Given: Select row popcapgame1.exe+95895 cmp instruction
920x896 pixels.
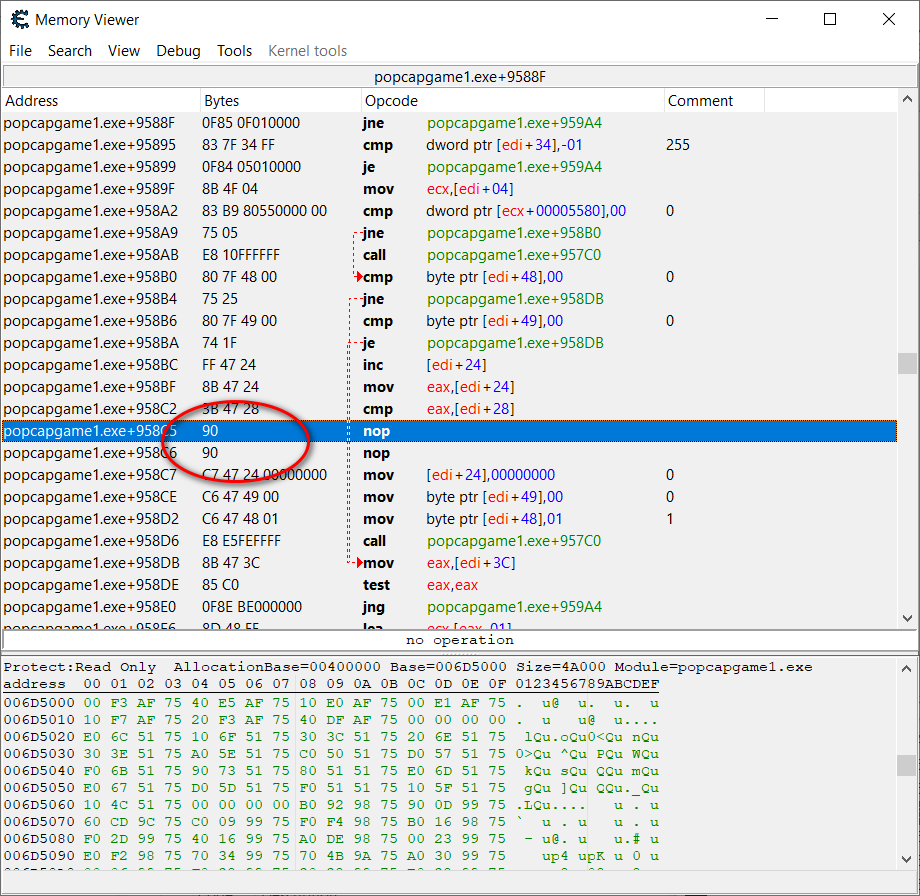Looking at the screenshot, I should (x=449, y=145).
